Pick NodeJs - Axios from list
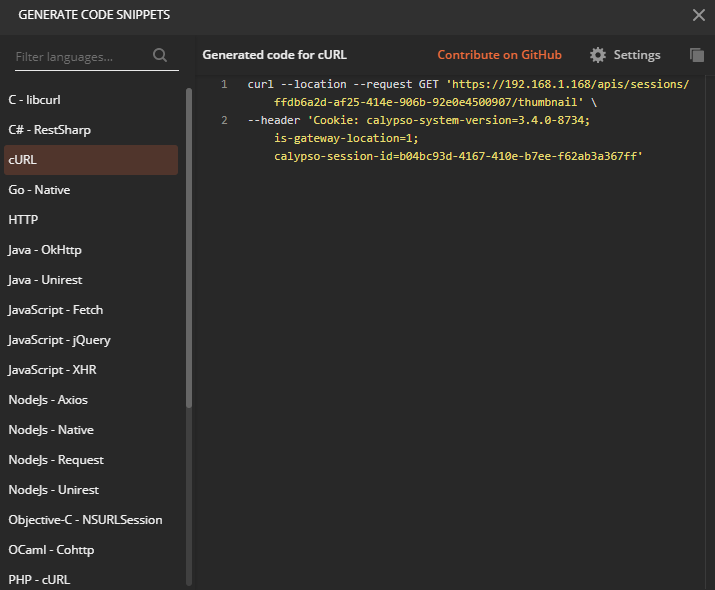 click(48, 400)
